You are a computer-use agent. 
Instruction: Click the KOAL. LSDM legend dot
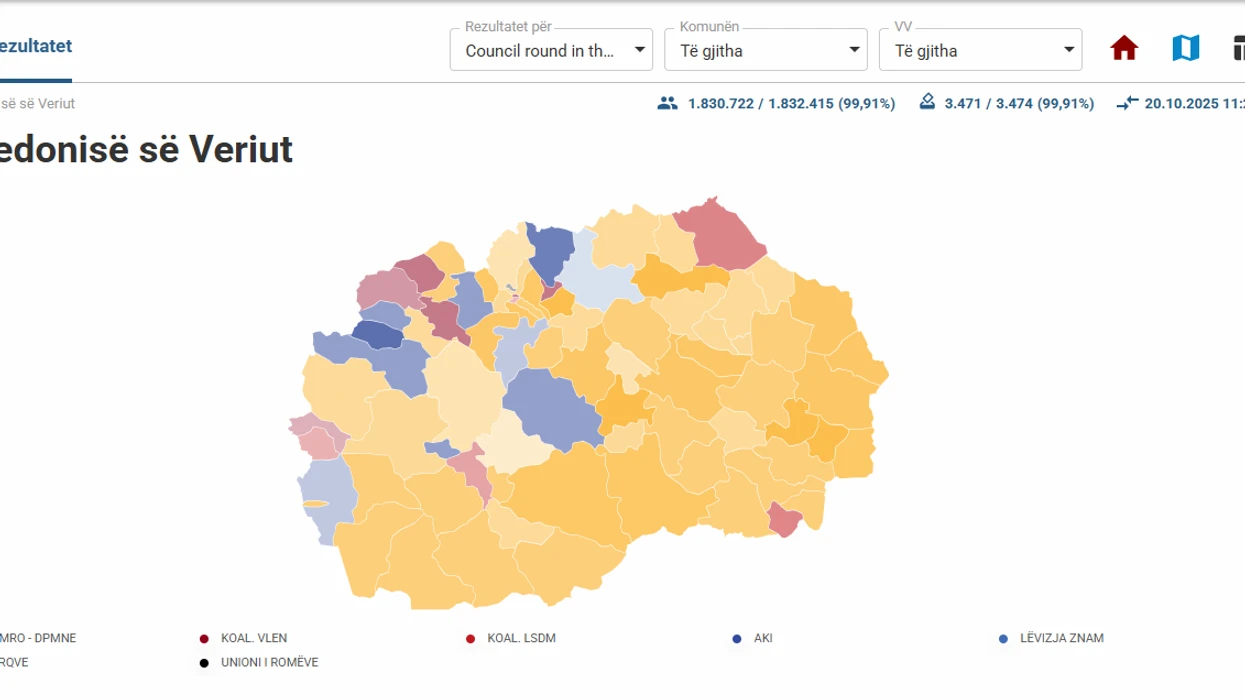pyautogui.click(x=470, y=639)
